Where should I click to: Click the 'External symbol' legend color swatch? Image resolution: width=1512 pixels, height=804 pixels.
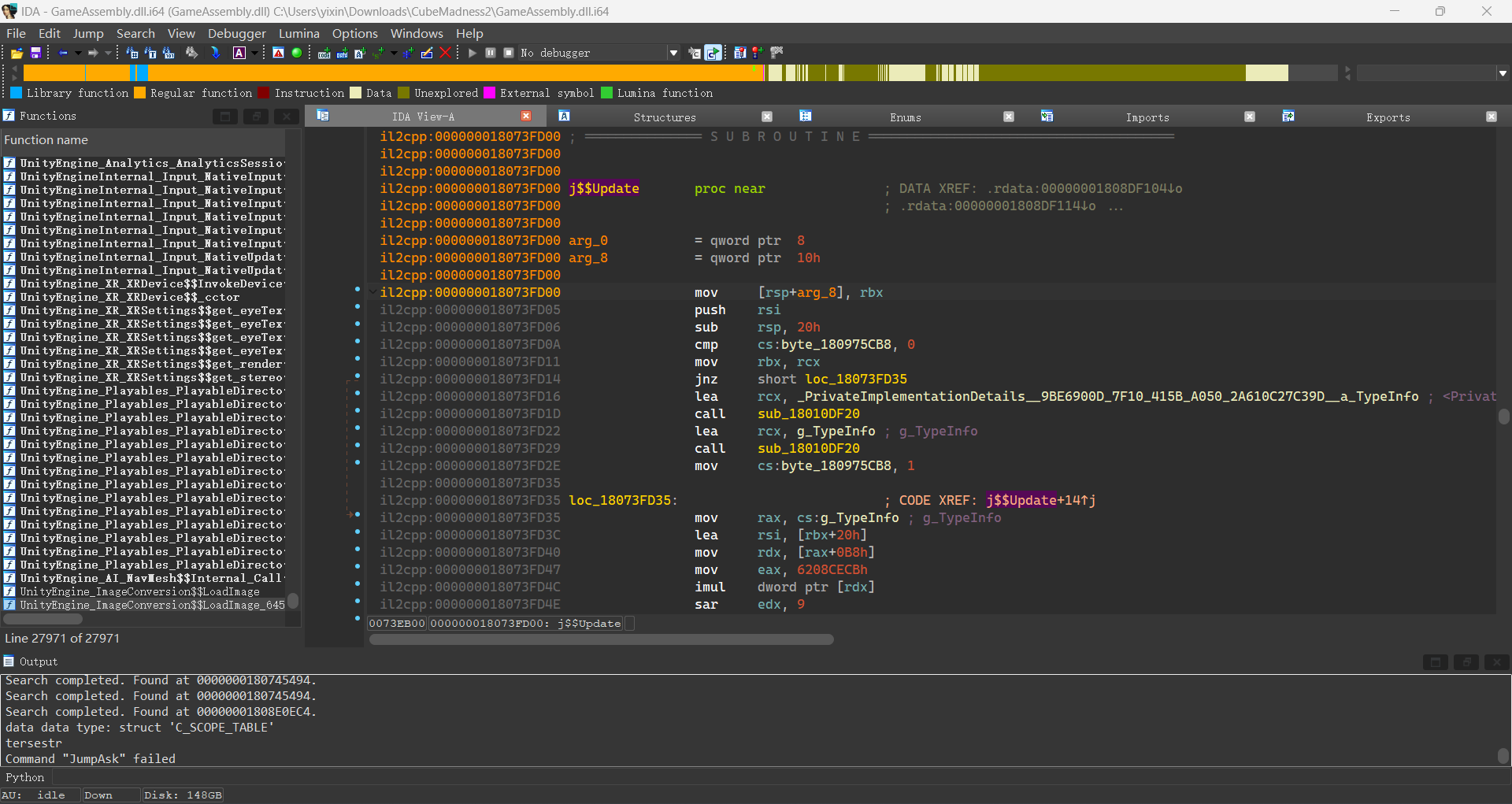[x=489, y=93]
